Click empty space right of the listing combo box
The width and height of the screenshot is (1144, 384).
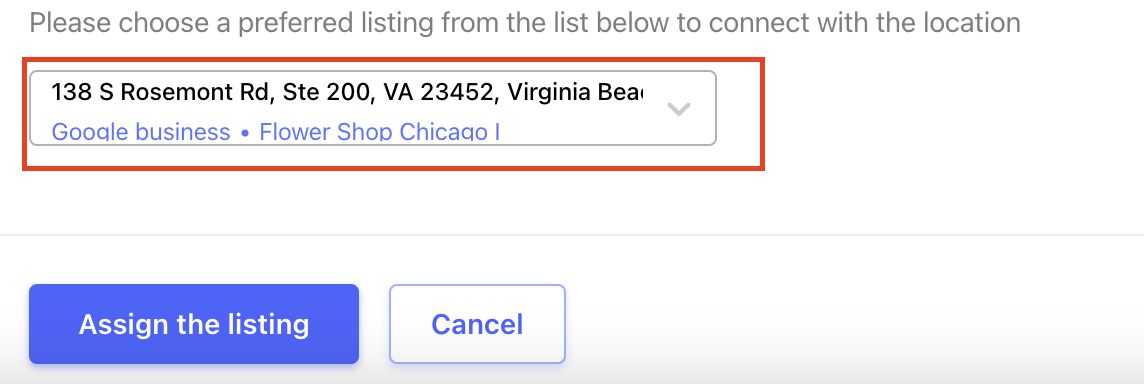pyautogui.click(x=948, y=108)
